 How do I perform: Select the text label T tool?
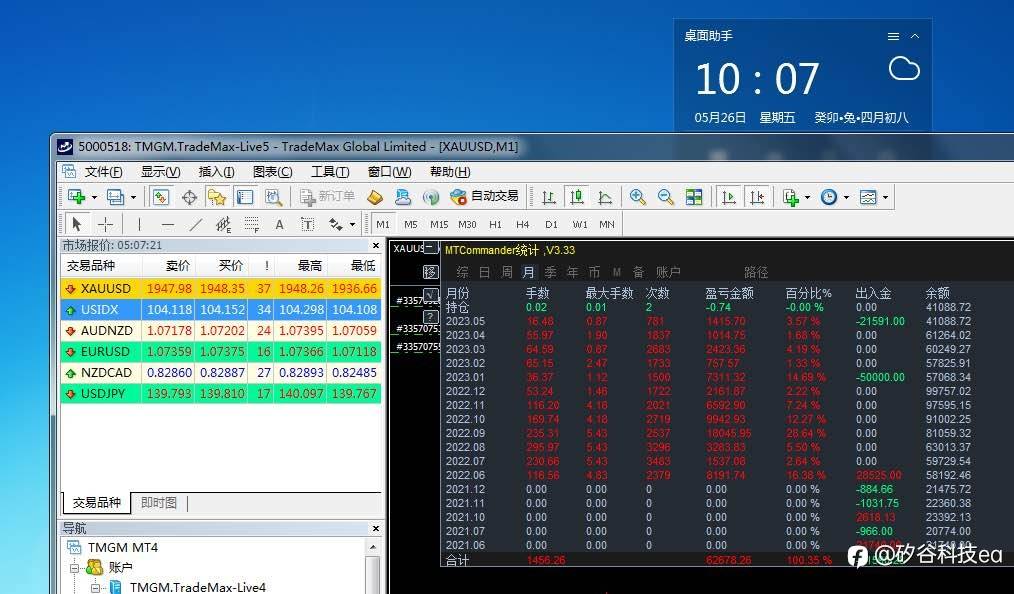click(308, 224)
